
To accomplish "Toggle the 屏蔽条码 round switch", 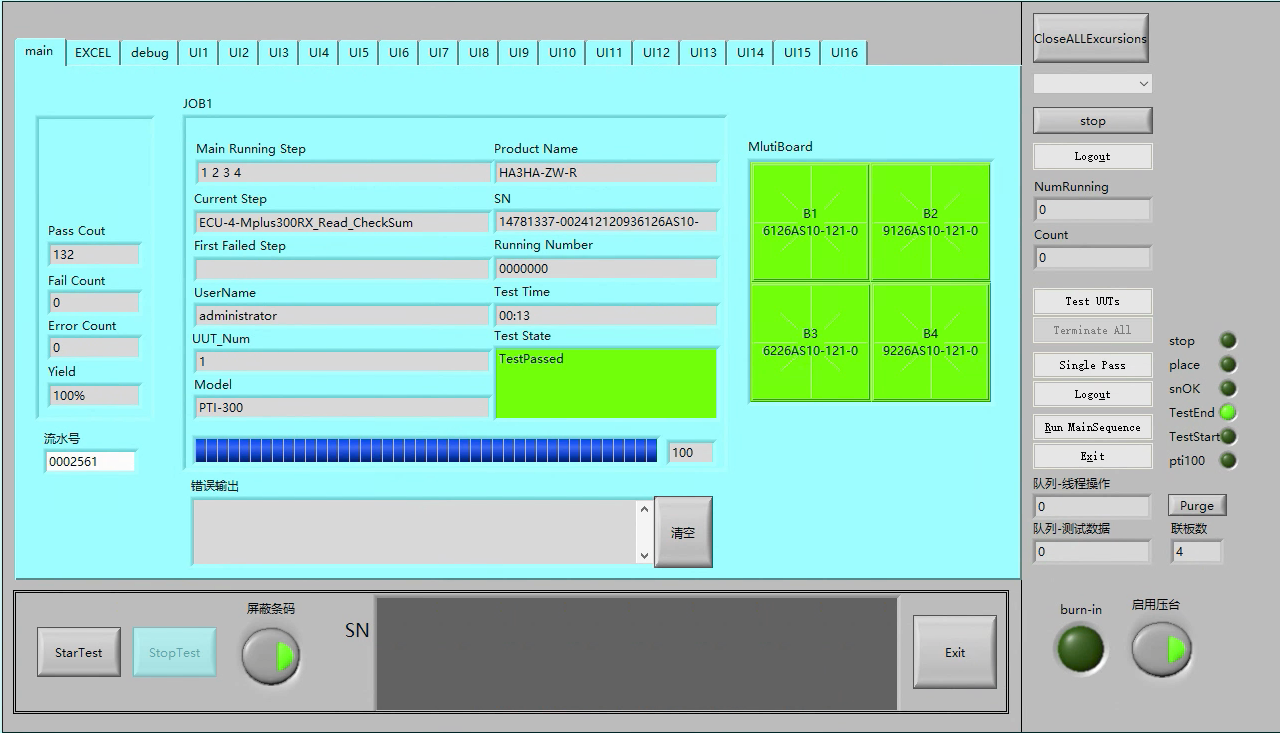I will 271,656.
